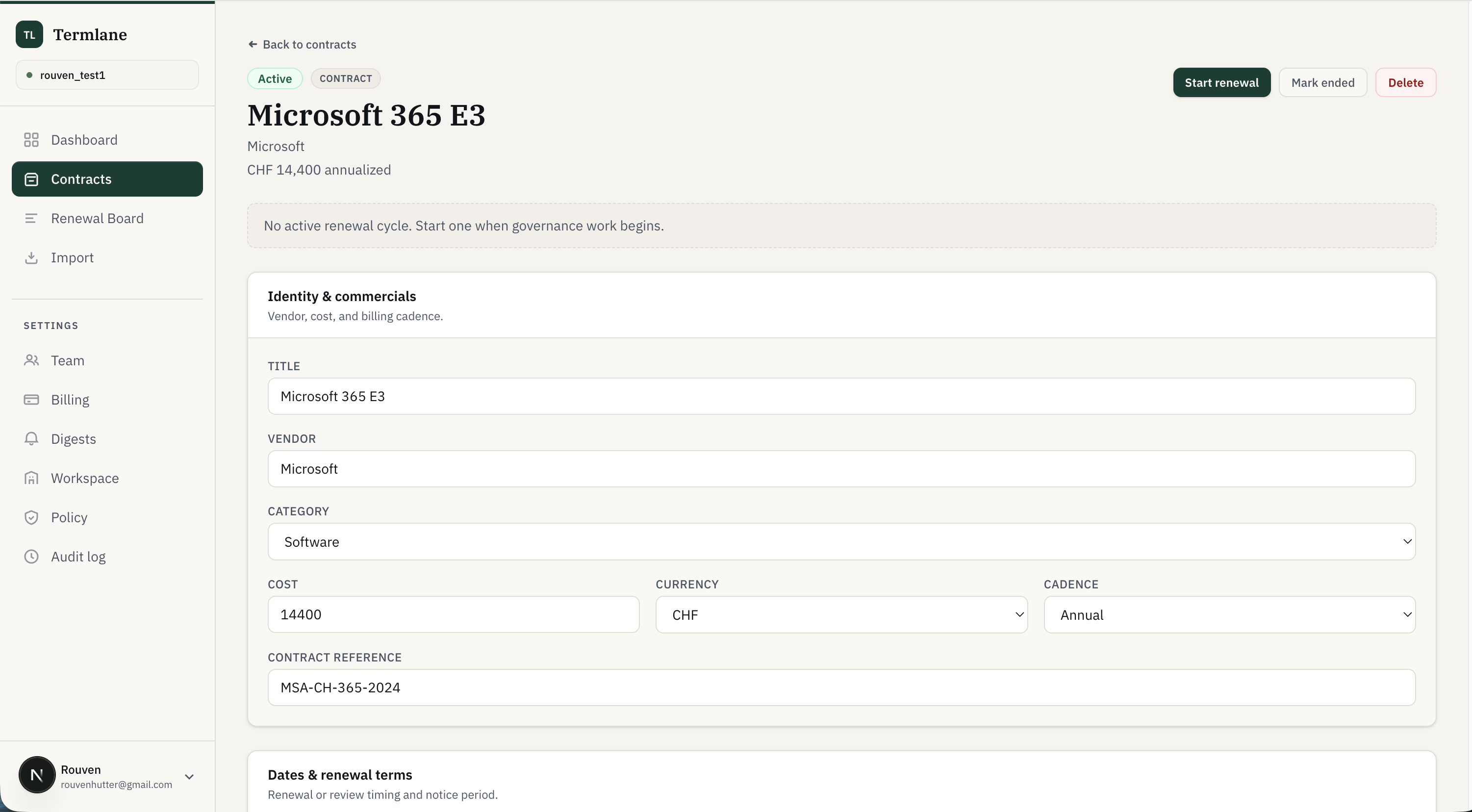
Task: Open Workspace settings
Action: point(107,478)
